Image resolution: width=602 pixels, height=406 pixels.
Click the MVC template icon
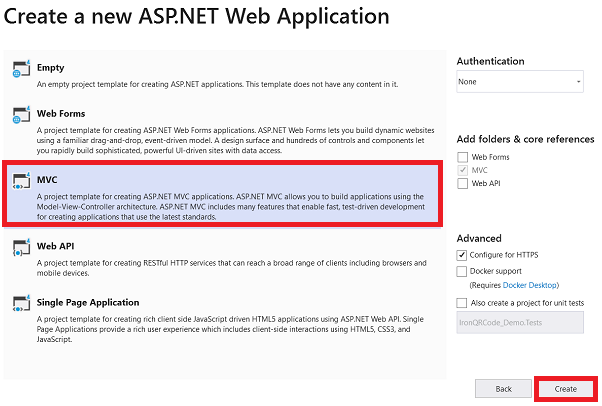(21, 181)
